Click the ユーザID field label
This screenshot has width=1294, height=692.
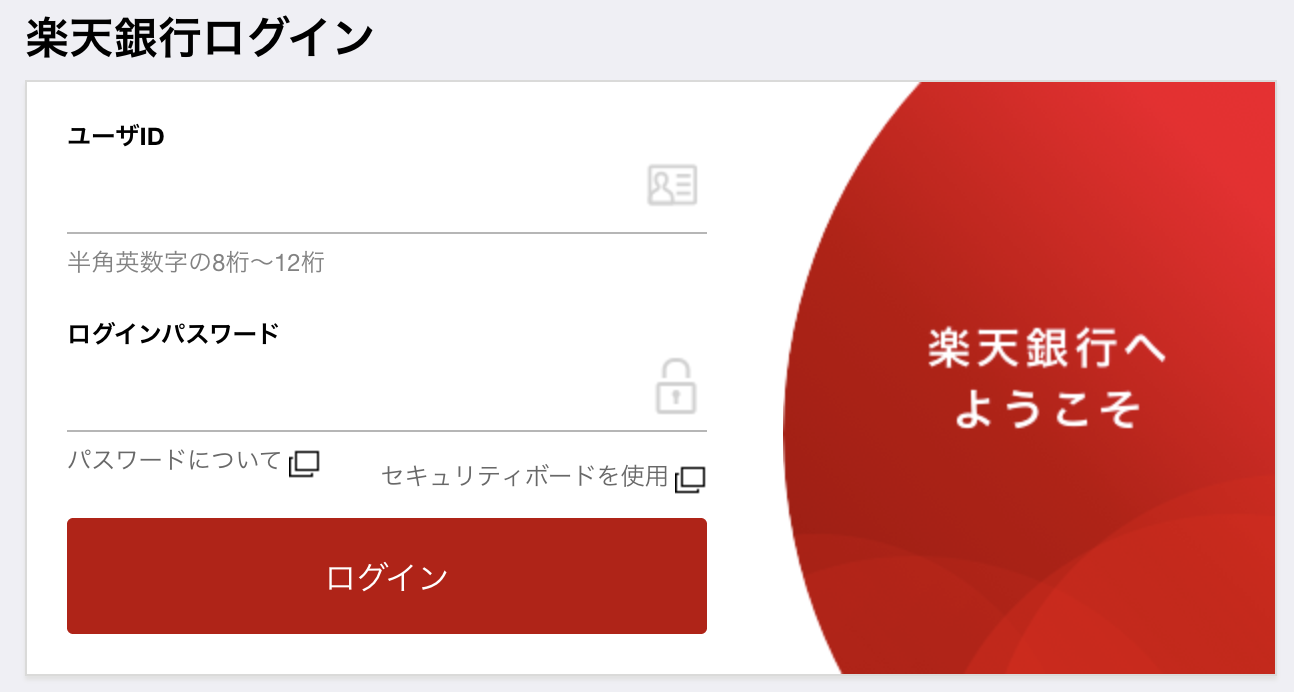(116, 137)
